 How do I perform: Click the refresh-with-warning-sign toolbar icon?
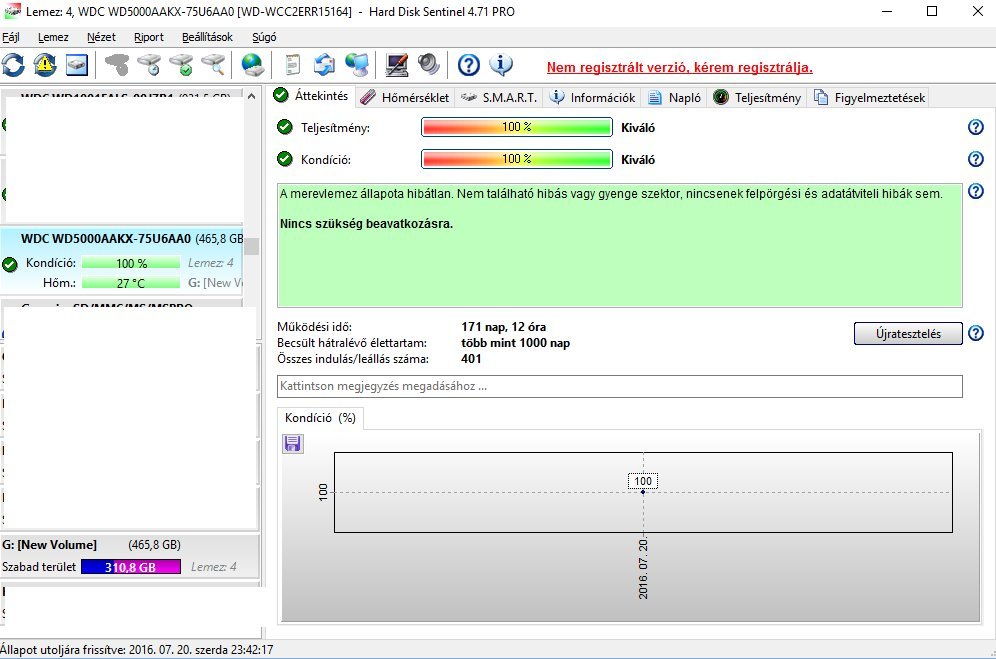point(44,65)
